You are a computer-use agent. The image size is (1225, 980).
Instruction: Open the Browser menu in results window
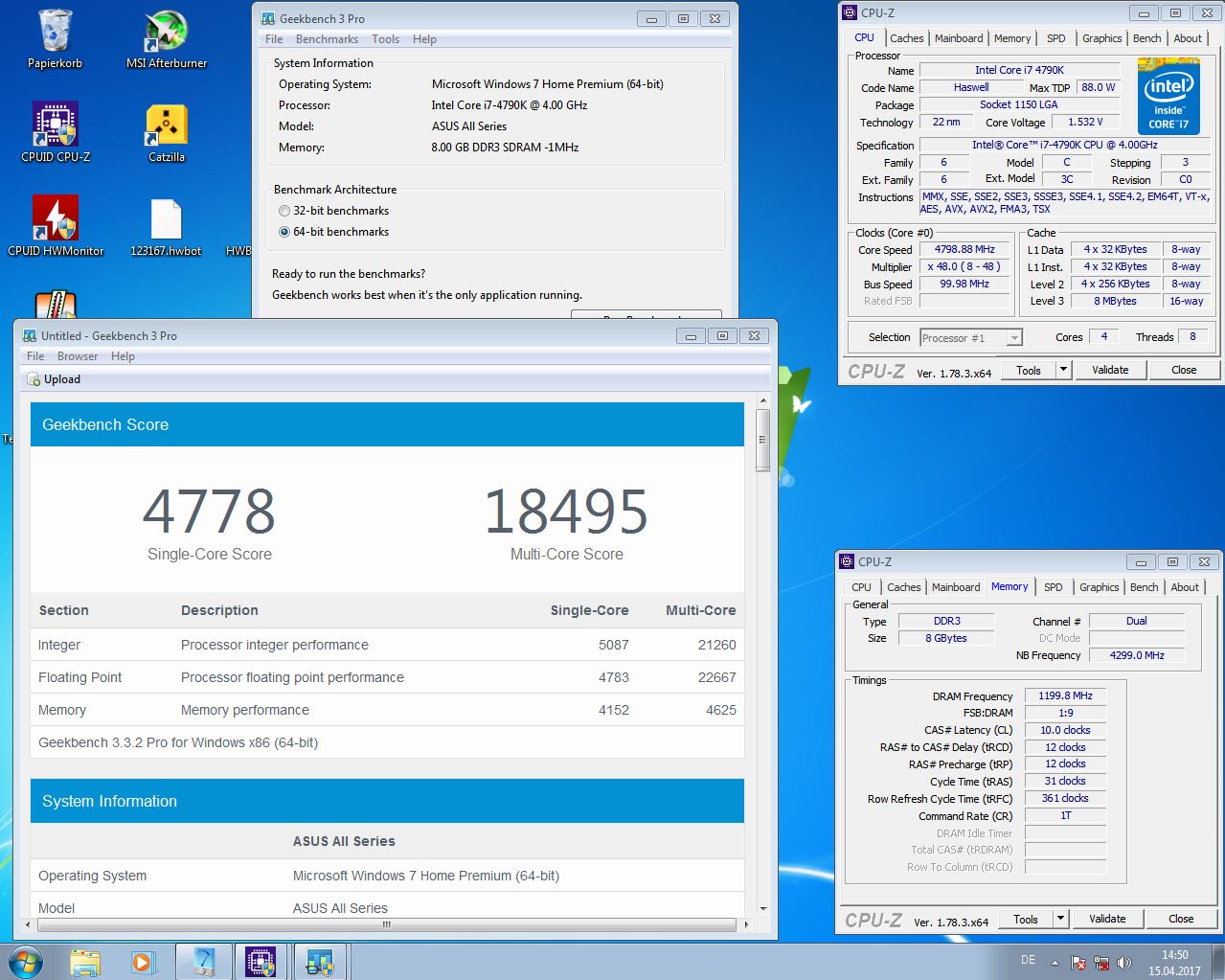[78, 356]
